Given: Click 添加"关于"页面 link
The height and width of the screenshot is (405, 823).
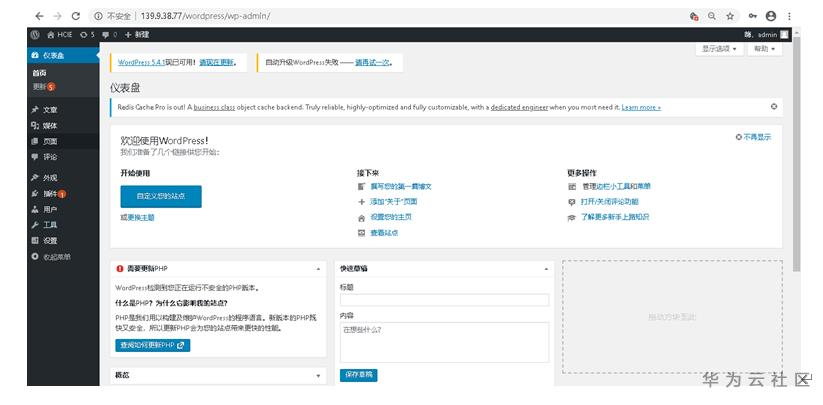Looking at the screenshot, I should click(x=394, y=201).
